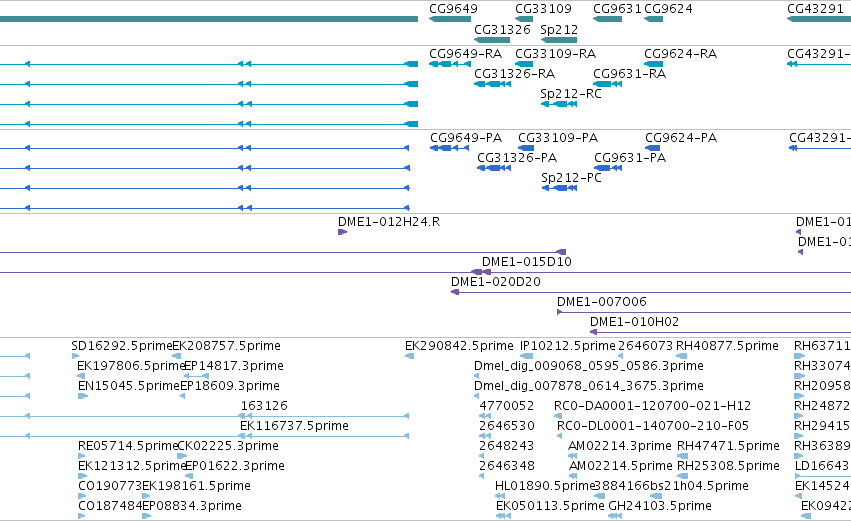Open EST EK121312.5prime
This screenshot has width=851, height=521.
coord(132,466)
